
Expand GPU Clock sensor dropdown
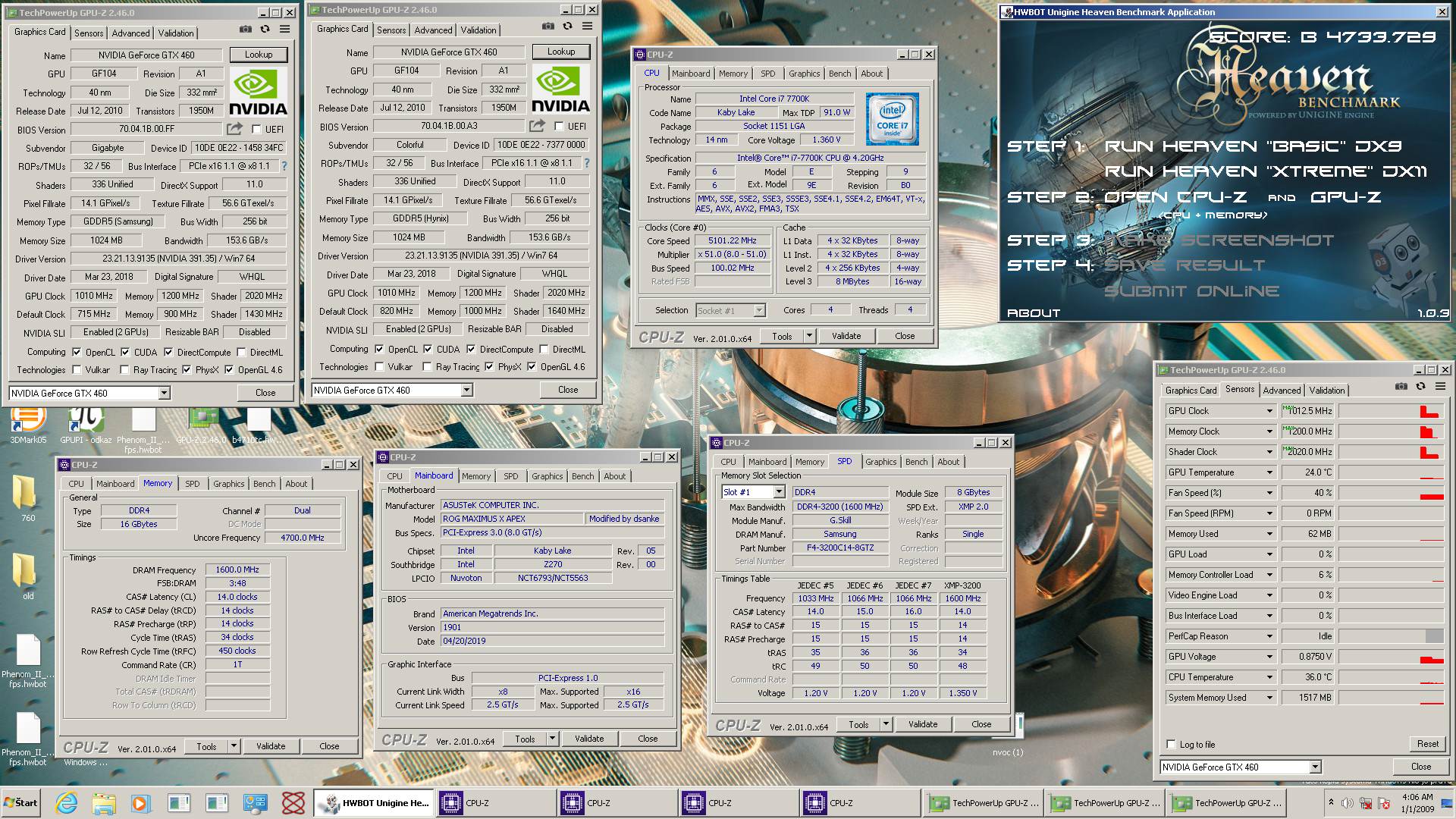point(1269,411)
